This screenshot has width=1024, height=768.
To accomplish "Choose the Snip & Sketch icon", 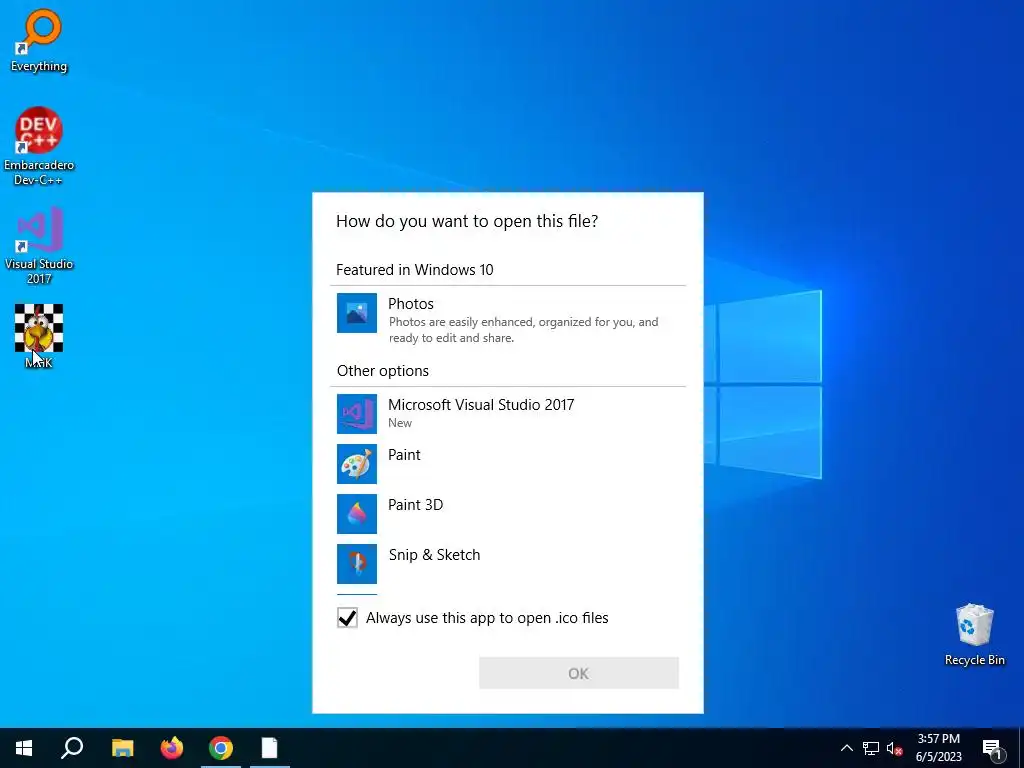I will coord(357,564).
